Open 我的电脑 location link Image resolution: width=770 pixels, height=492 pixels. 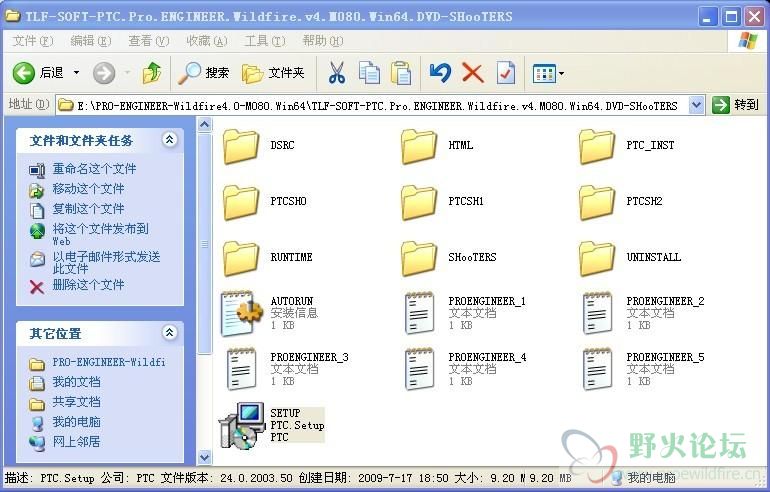pos(76,422)
